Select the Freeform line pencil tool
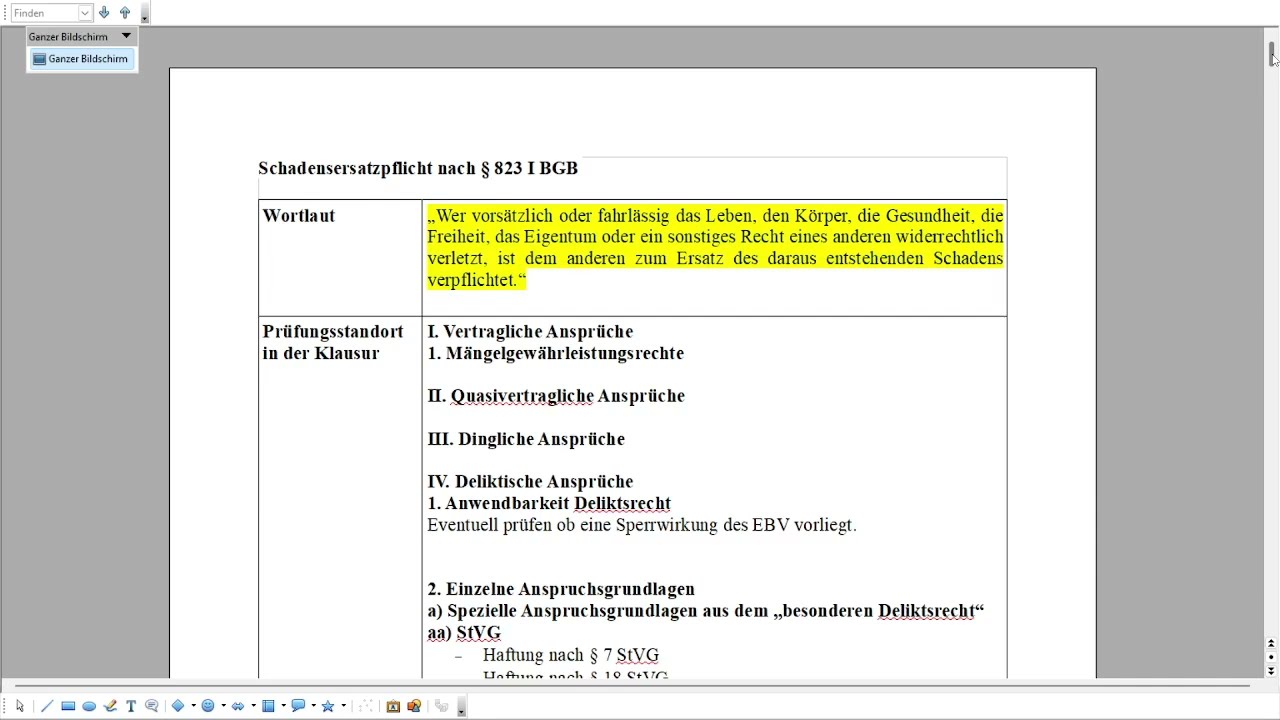The width and height of the screenshot is (1280, 720). 110,706
